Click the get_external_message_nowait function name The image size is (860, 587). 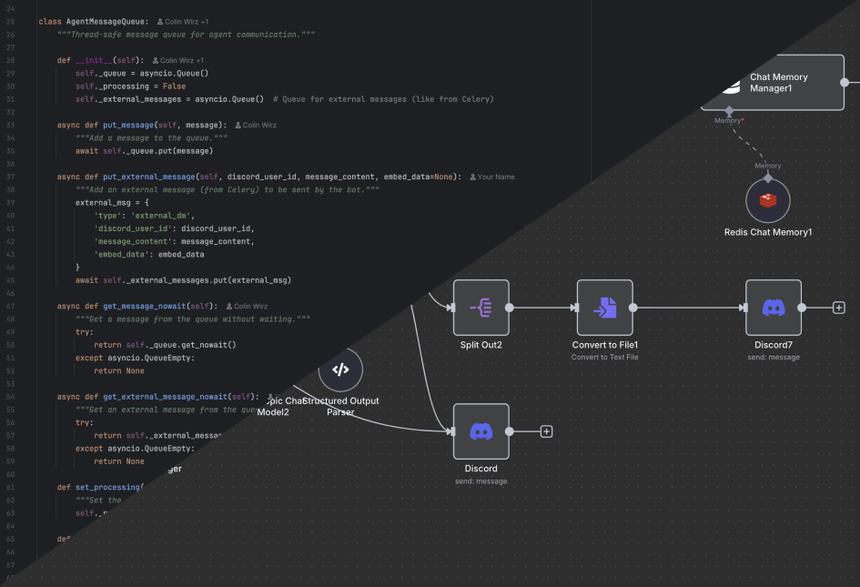(165, 397)
